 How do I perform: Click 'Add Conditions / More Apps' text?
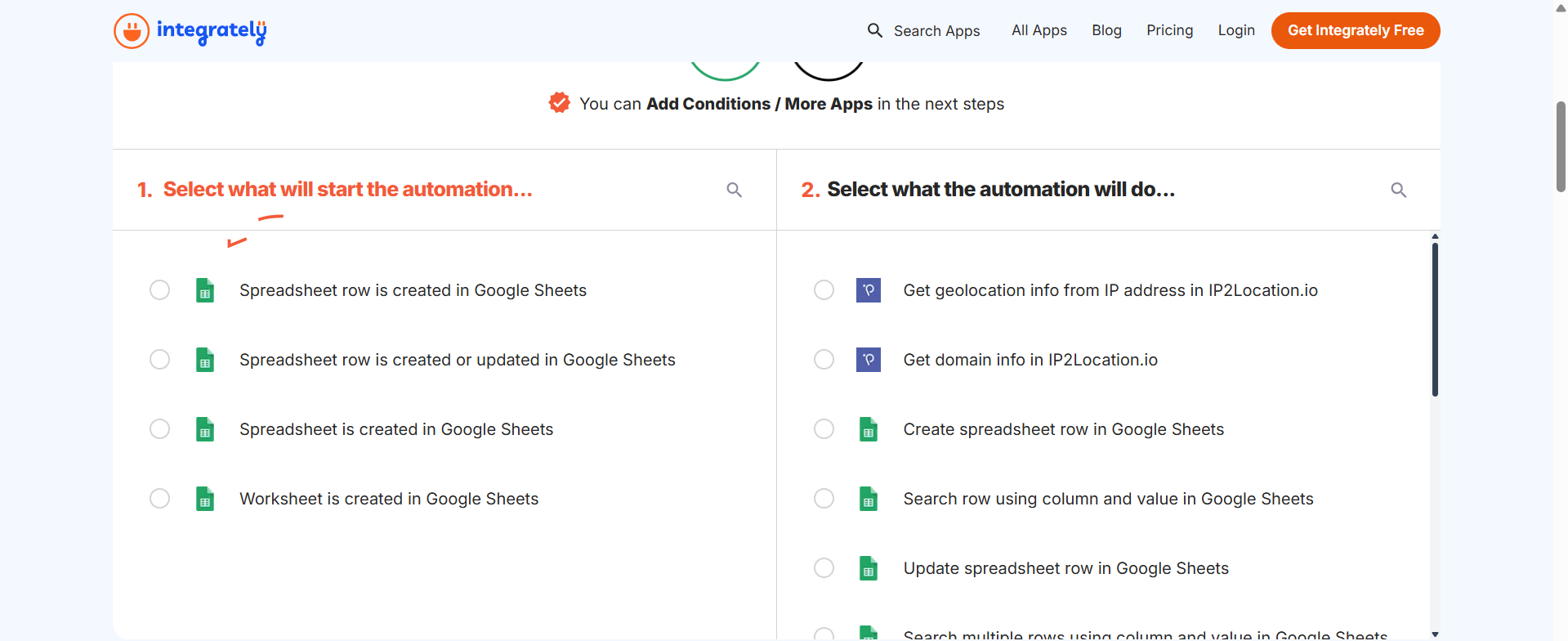[759, 104]
